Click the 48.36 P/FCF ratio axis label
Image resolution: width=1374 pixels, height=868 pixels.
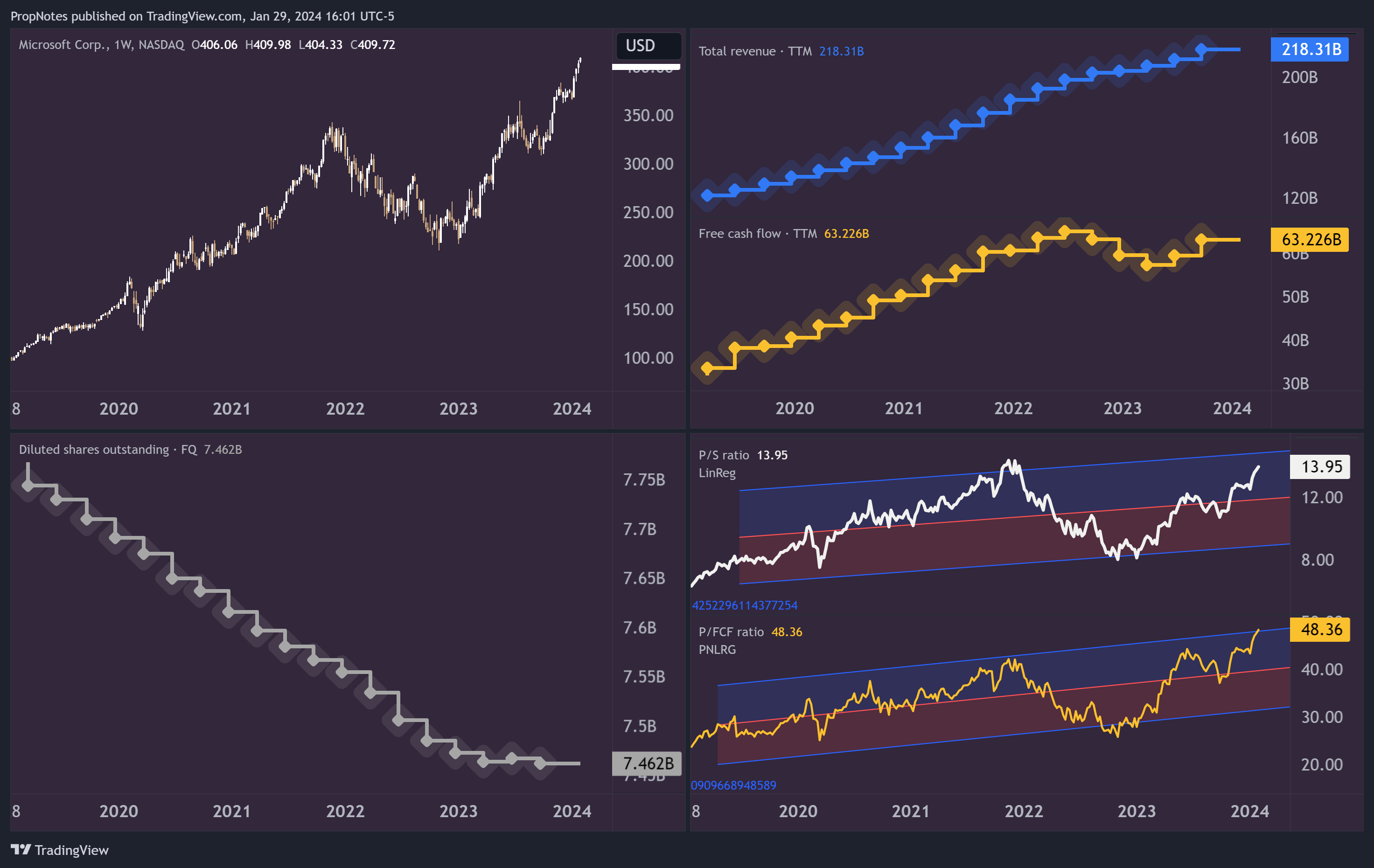[x=1320, y=629]
